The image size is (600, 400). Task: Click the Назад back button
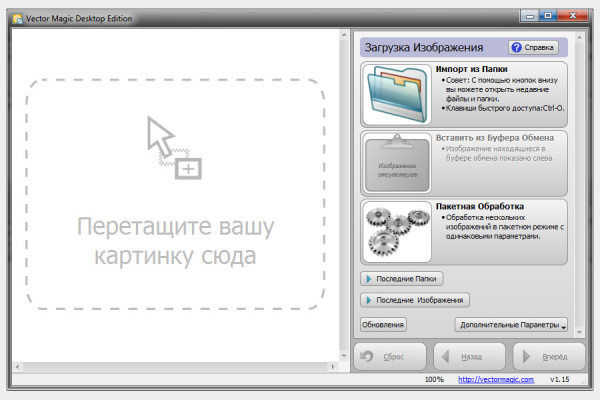point(469,356)
